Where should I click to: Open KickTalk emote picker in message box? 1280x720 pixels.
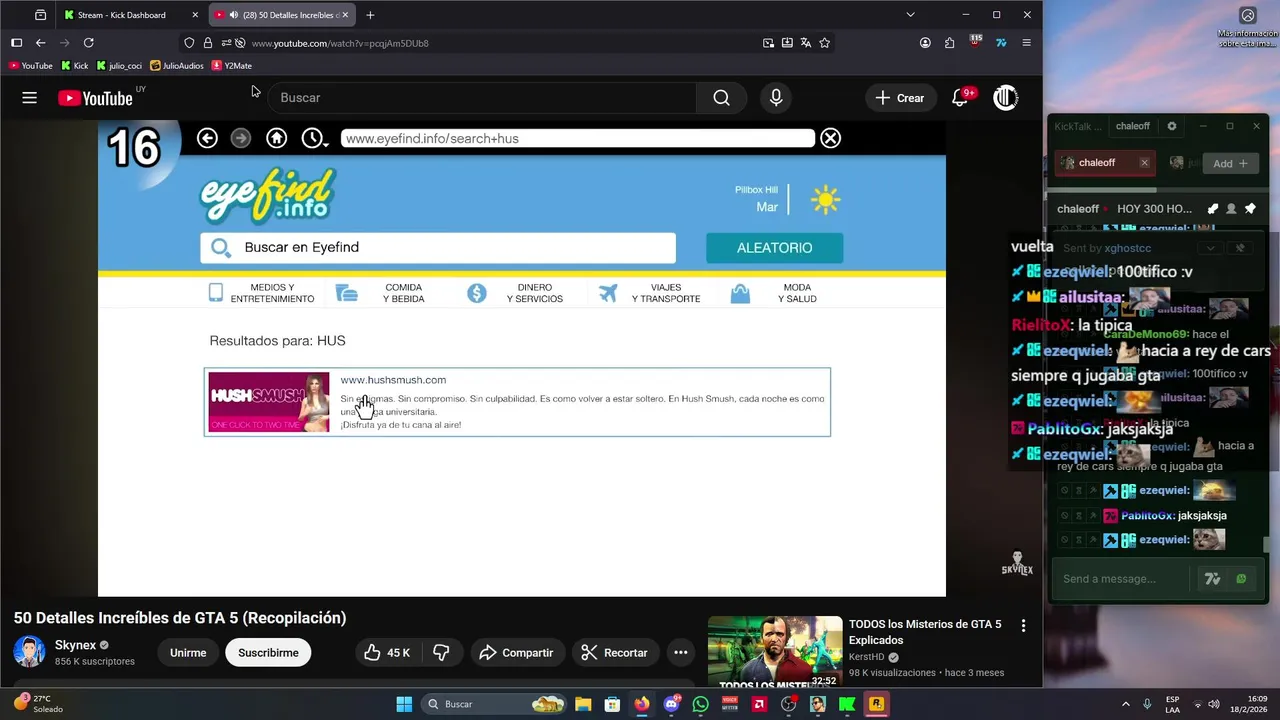click(1242, 579)
